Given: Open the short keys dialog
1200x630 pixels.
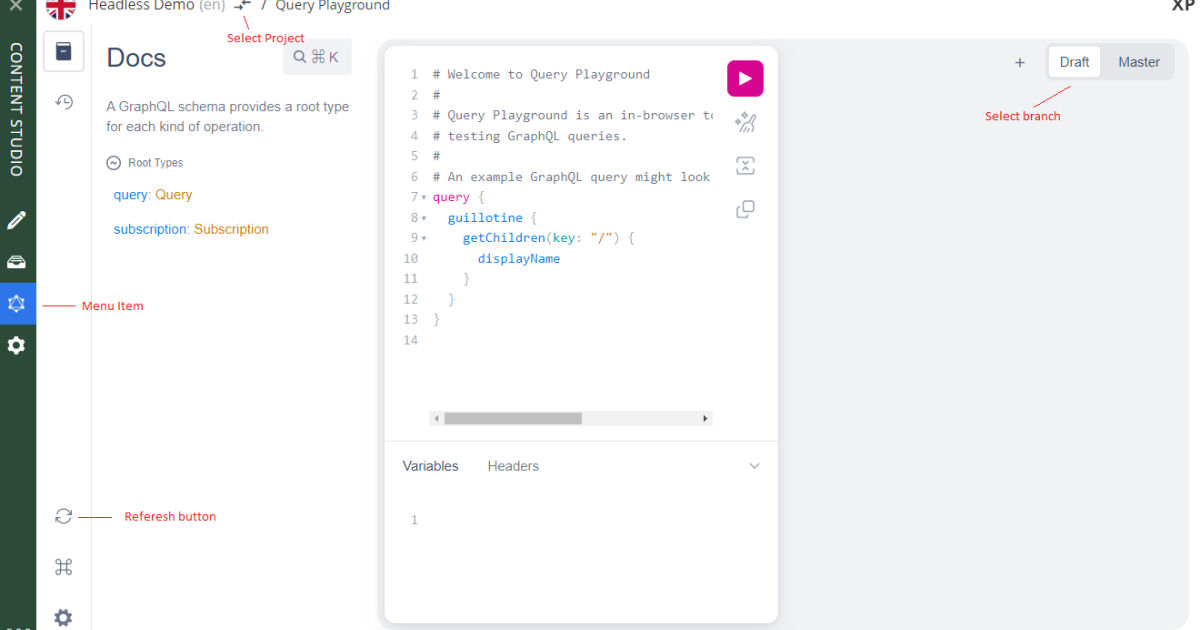Looking at the screenshot, I should [x=63, y=566].
